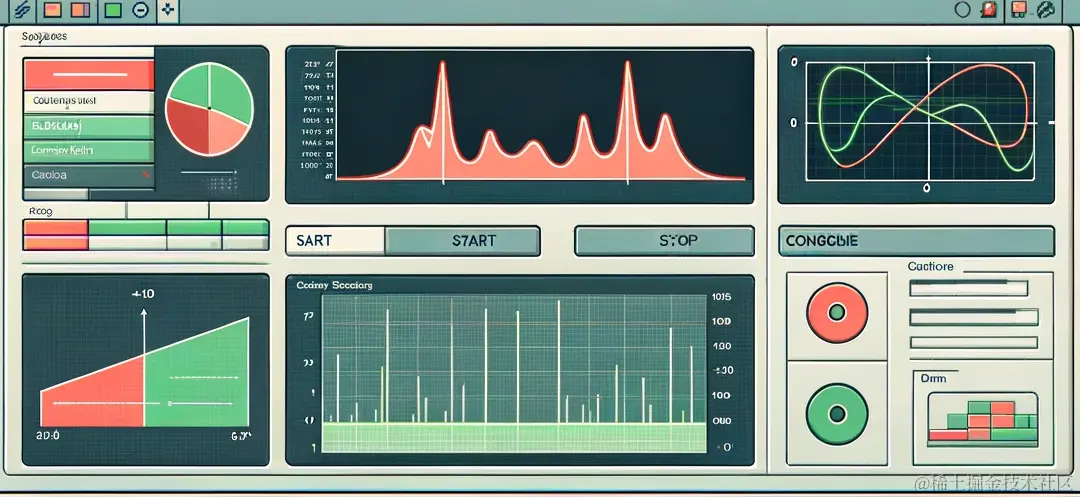The width and height of the screenshot is (1080, 500).
Task: Open the Orm block chart thumbnail
Action: tap(983, 420)
